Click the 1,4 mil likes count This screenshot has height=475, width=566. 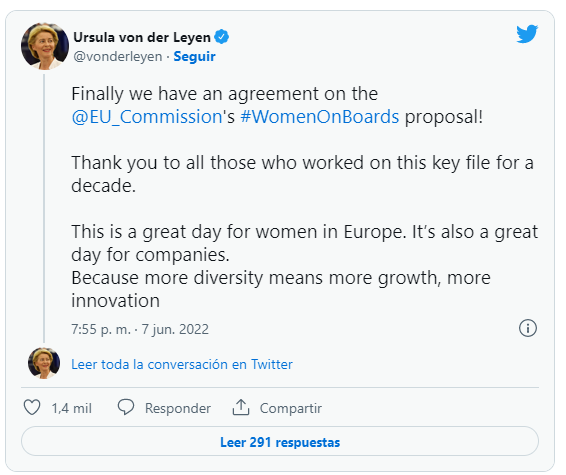pos(71,408)
